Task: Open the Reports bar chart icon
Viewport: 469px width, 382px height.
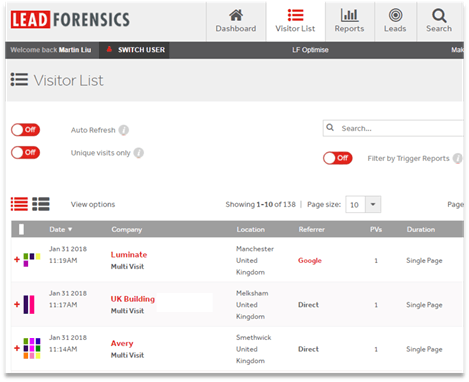Action: (x=349, y=15)
